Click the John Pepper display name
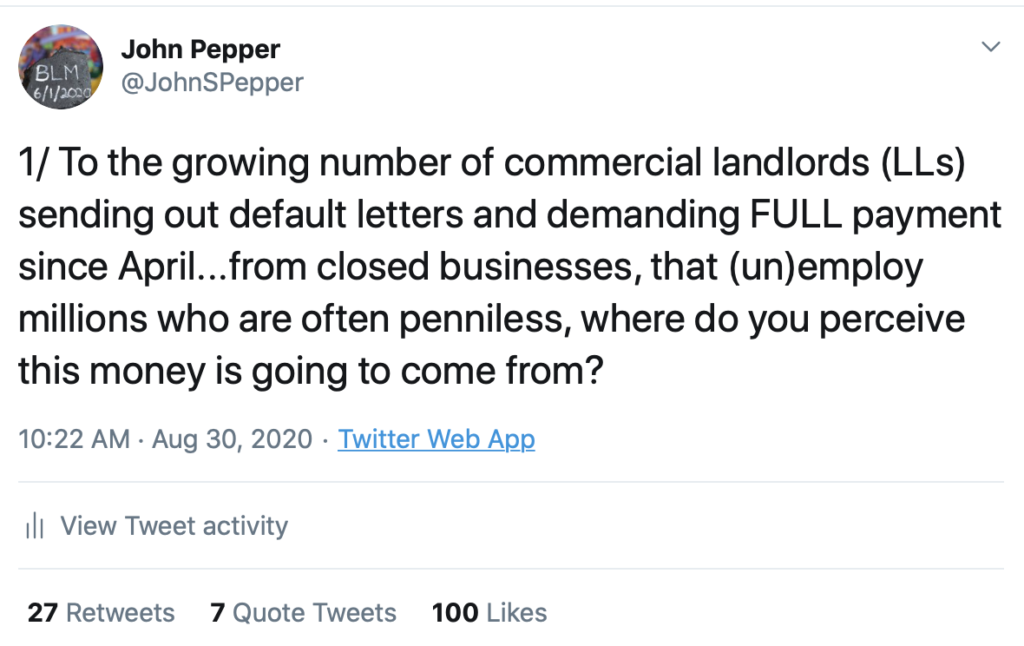This screenshot has width=1024, height=646. (200, 50)
